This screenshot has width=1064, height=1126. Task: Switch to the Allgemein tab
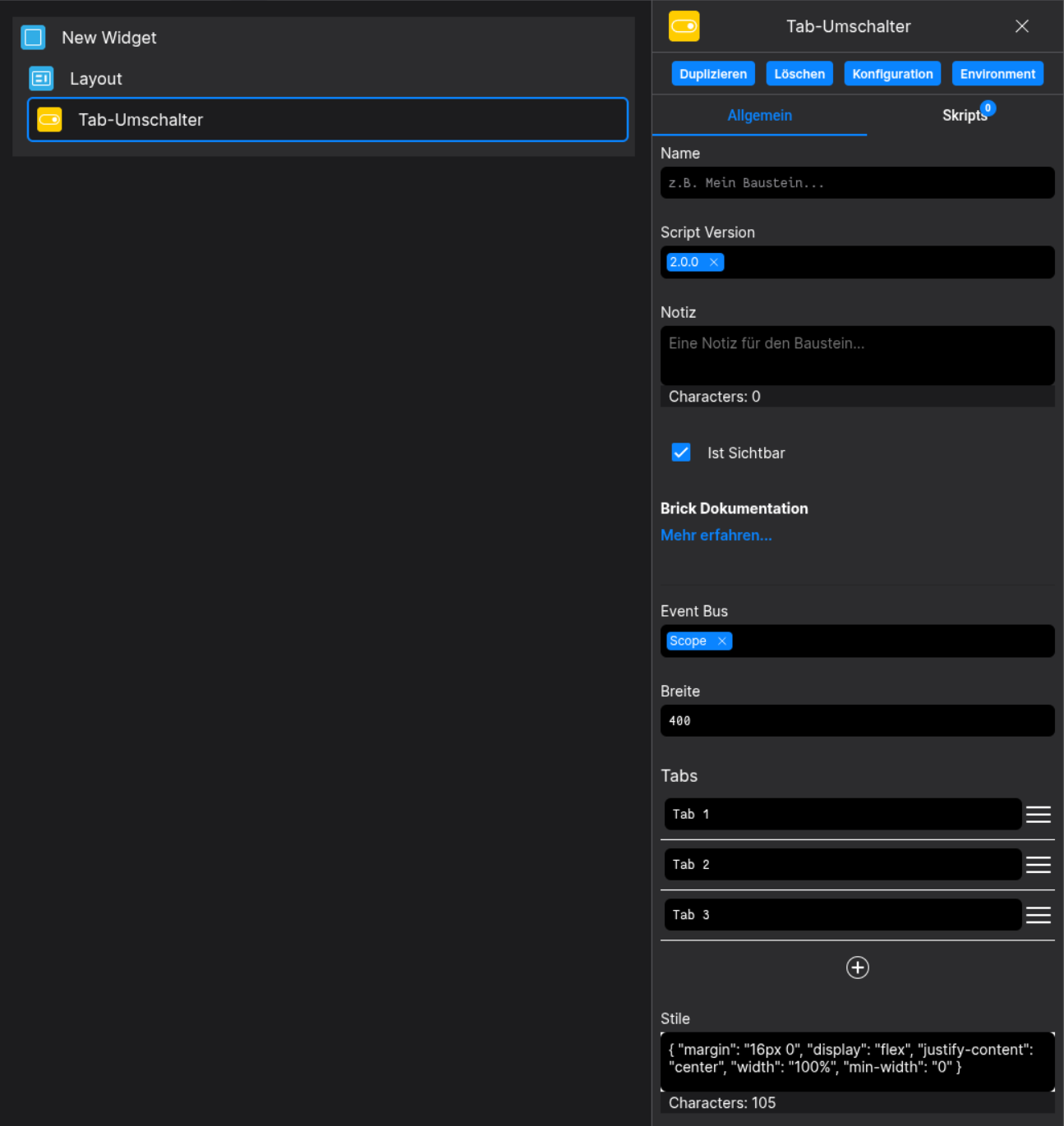(x=759, y=115)
